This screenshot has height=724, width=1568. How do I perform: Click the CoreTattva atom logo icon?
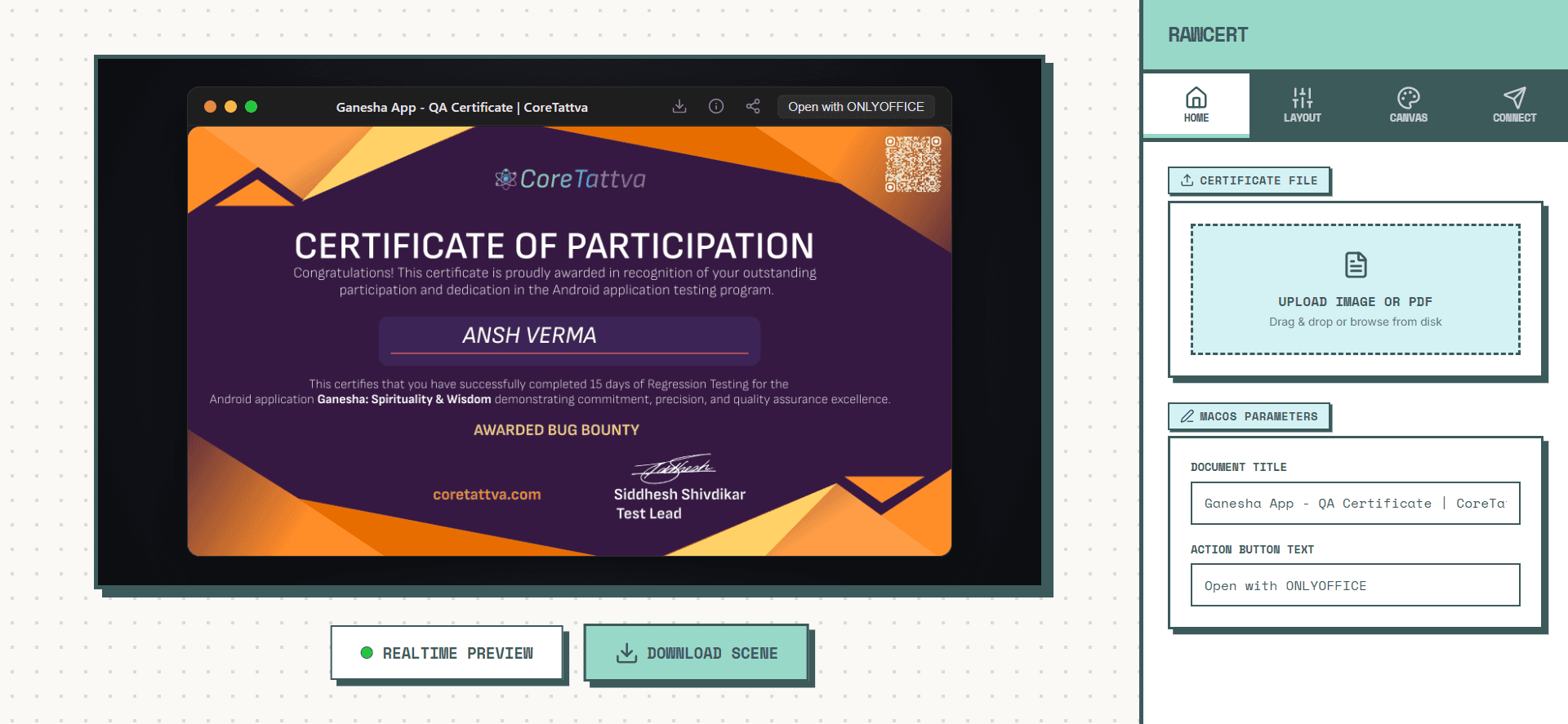click(506, 179)
